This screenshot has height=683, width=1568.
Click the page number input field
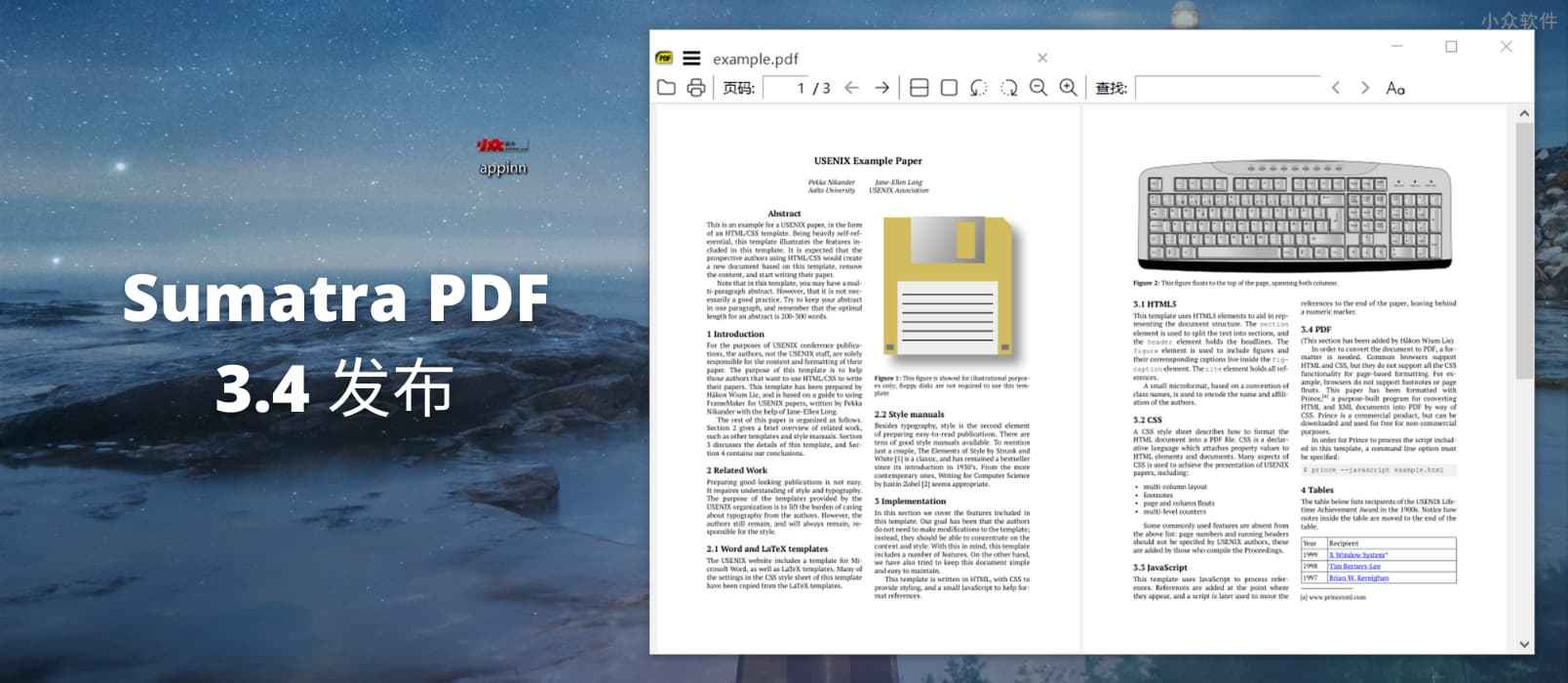click(786, 88)
